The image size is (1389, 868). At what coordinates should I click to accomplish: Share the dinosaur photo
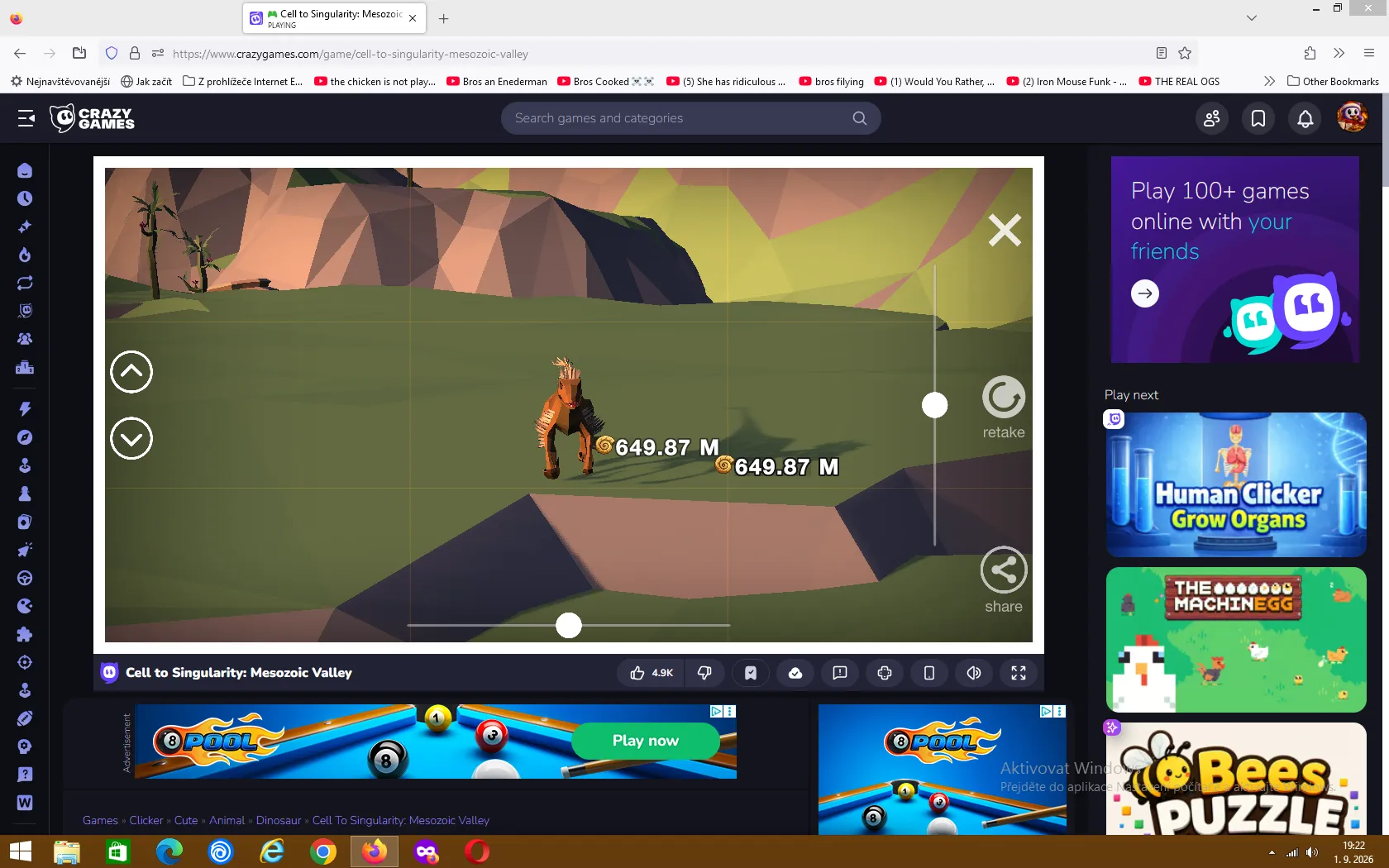(1004, 579)
